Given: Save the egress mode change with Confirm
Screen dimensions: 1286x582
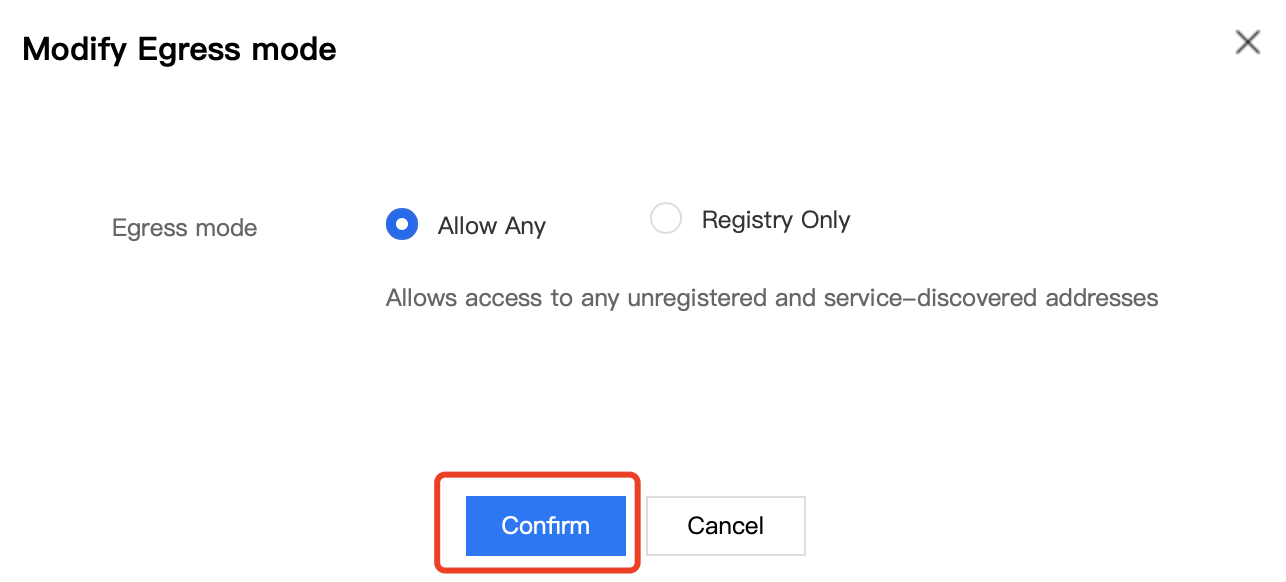Looking at the screenshot, I should tap(545, 526).
